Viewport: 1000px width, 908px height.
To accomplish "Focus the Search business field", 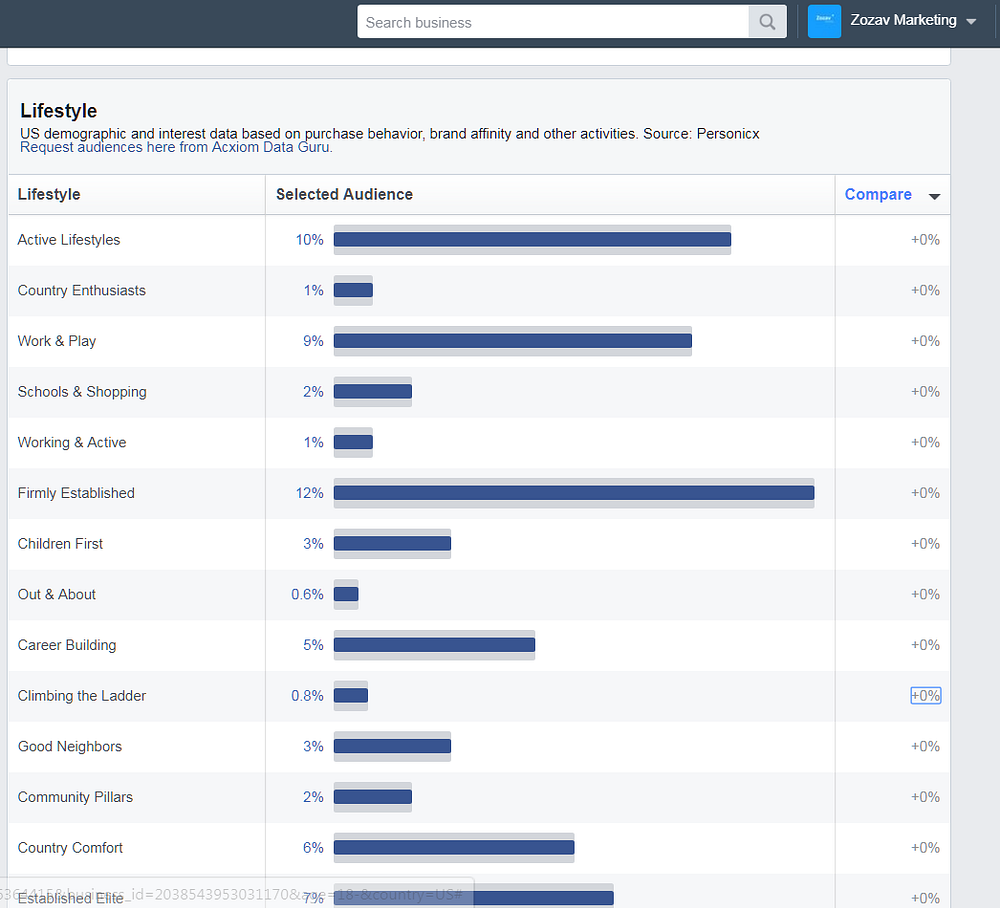I will pyautogui.click(x=552, y=22).
